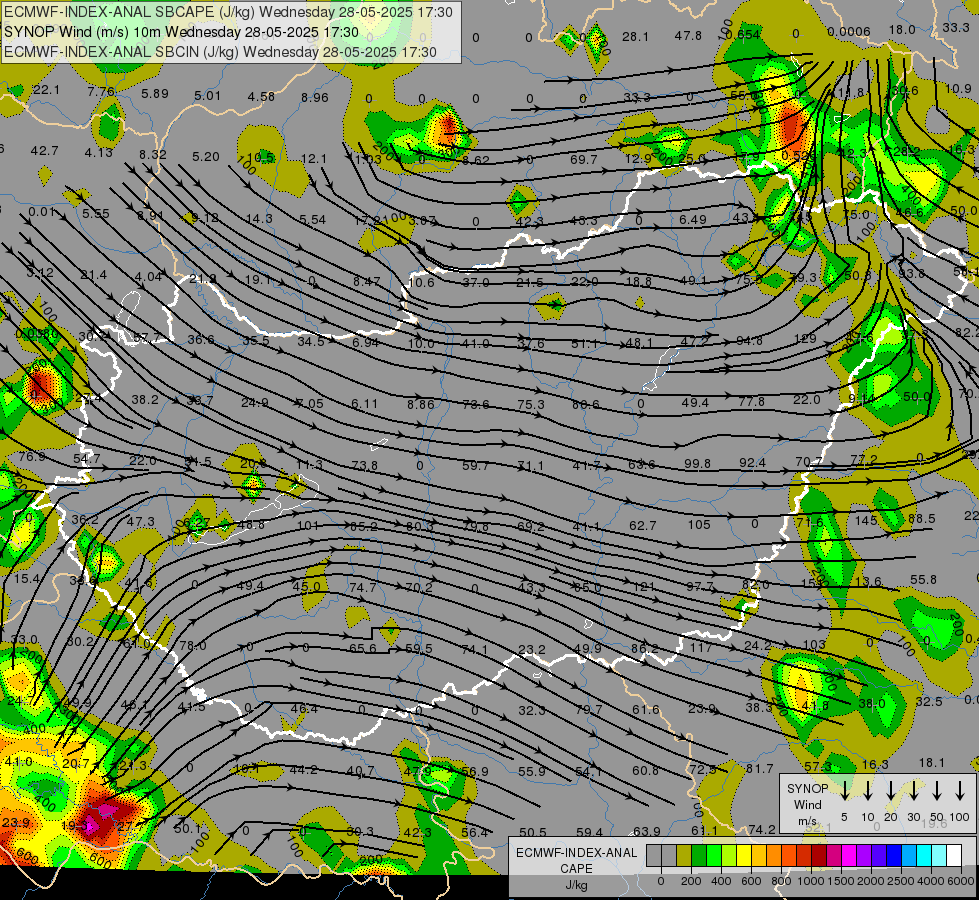Click the '4000' tick on CAPE scale
979x900 pixels.
coord(930,881)
